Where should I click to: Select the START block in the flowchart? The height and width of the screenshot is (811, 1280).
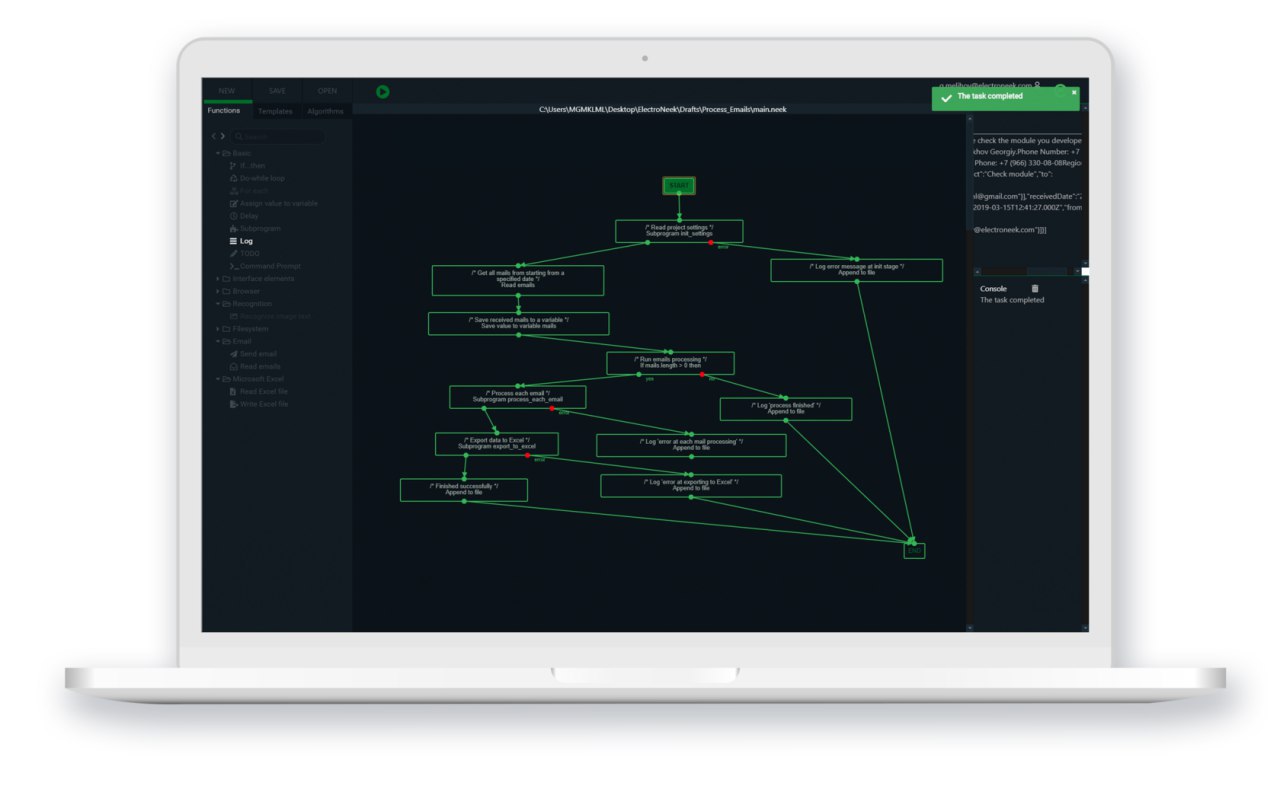pos(678,186)
